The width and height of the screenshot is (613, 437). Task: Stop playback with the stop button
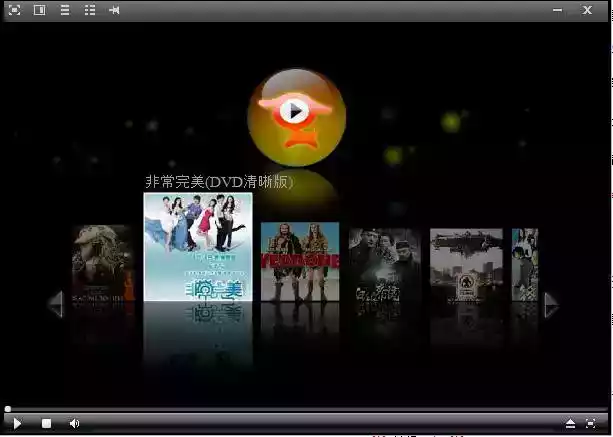46,424
